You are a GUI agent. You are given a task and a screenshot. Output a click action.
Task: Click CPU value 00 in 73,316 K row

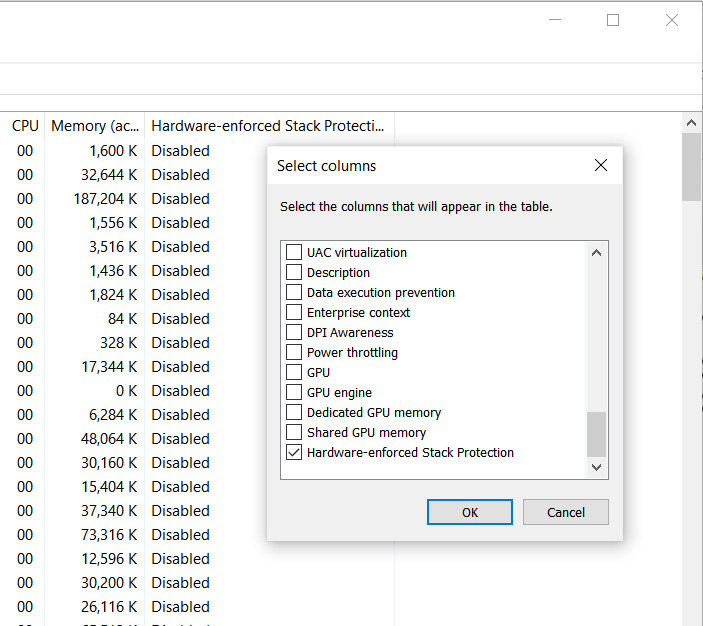click(x=25, y=535)
